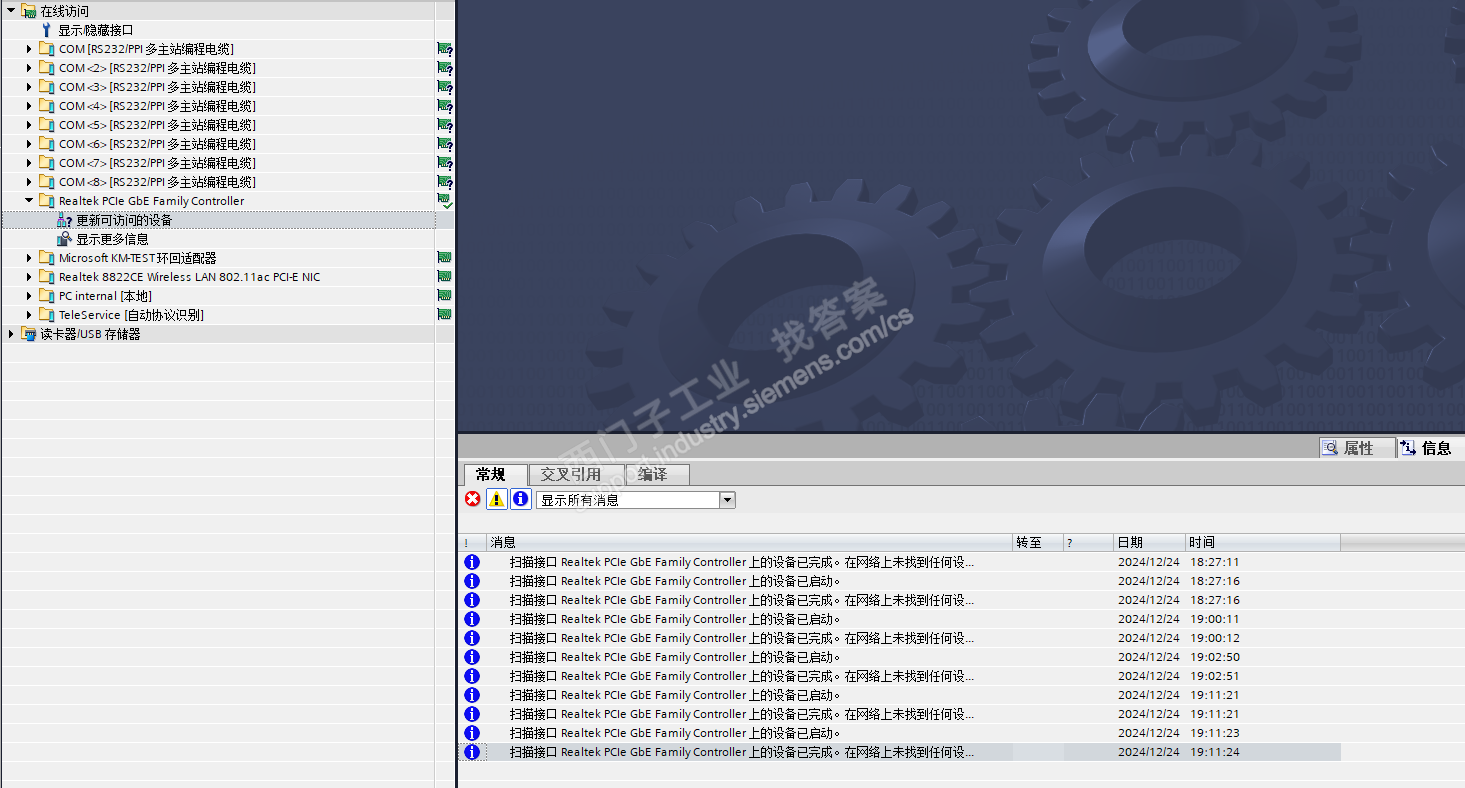This screenshot has height=788, width=1465.
Task: Select the COM <6> folder icon
Action: pyautogui.click(x=46, y=144)
